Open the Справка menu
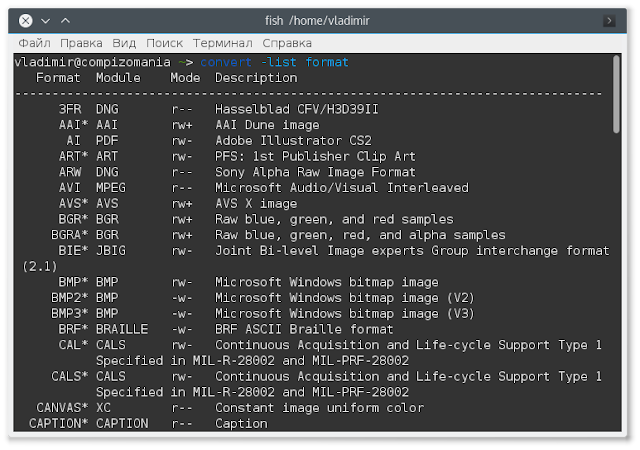 (x=287, y=43)
